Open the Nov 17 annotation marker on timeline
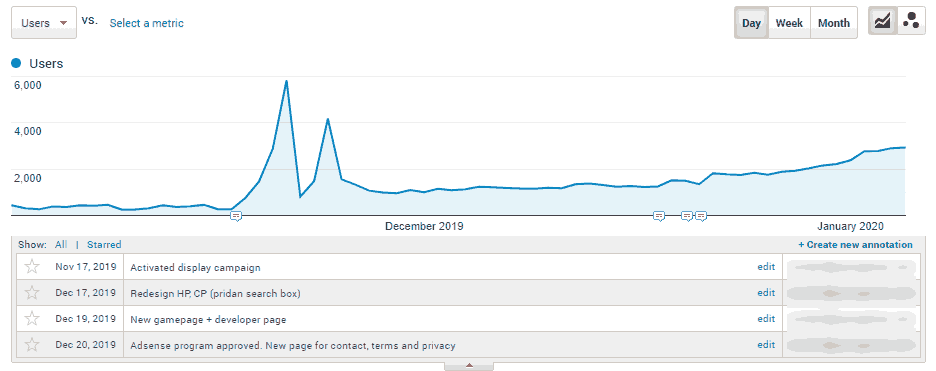Image resolution: width=936 pixels, height=371 pixels. pyautogui.click(x=236, y=216)
